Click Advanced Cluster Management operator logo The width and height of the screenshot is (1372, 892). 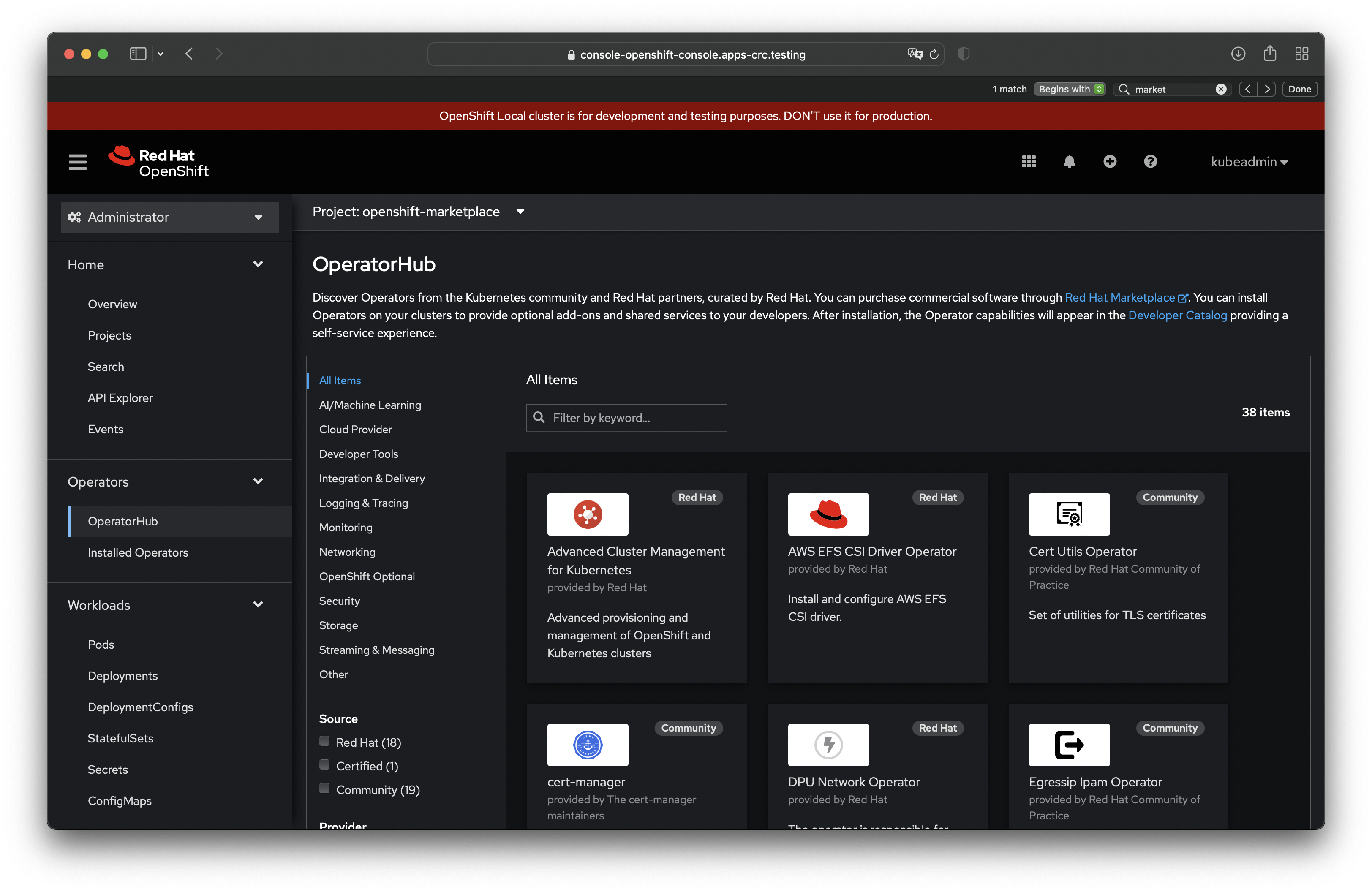click(588, 514)
